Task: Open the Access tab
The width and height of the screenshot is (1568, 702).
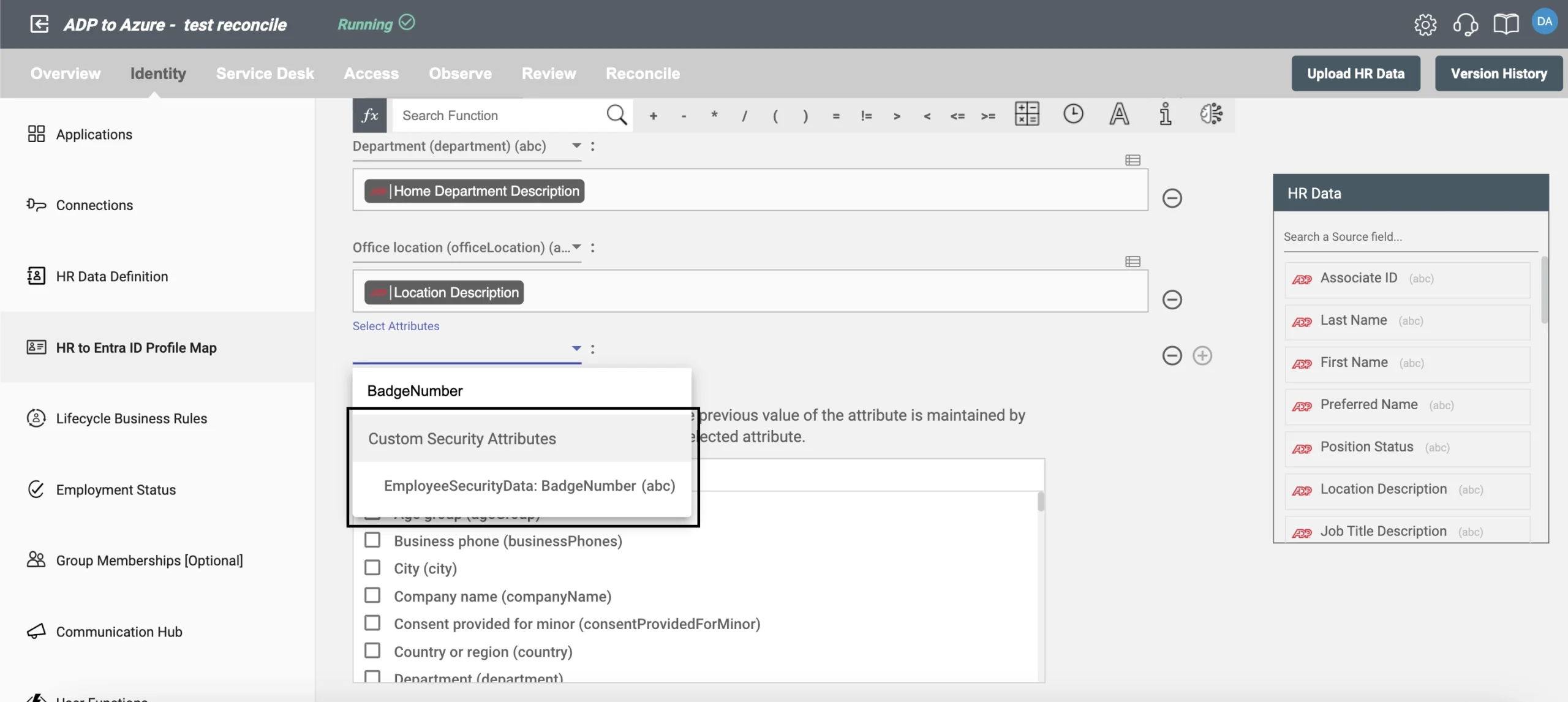Action: [371, 74]
